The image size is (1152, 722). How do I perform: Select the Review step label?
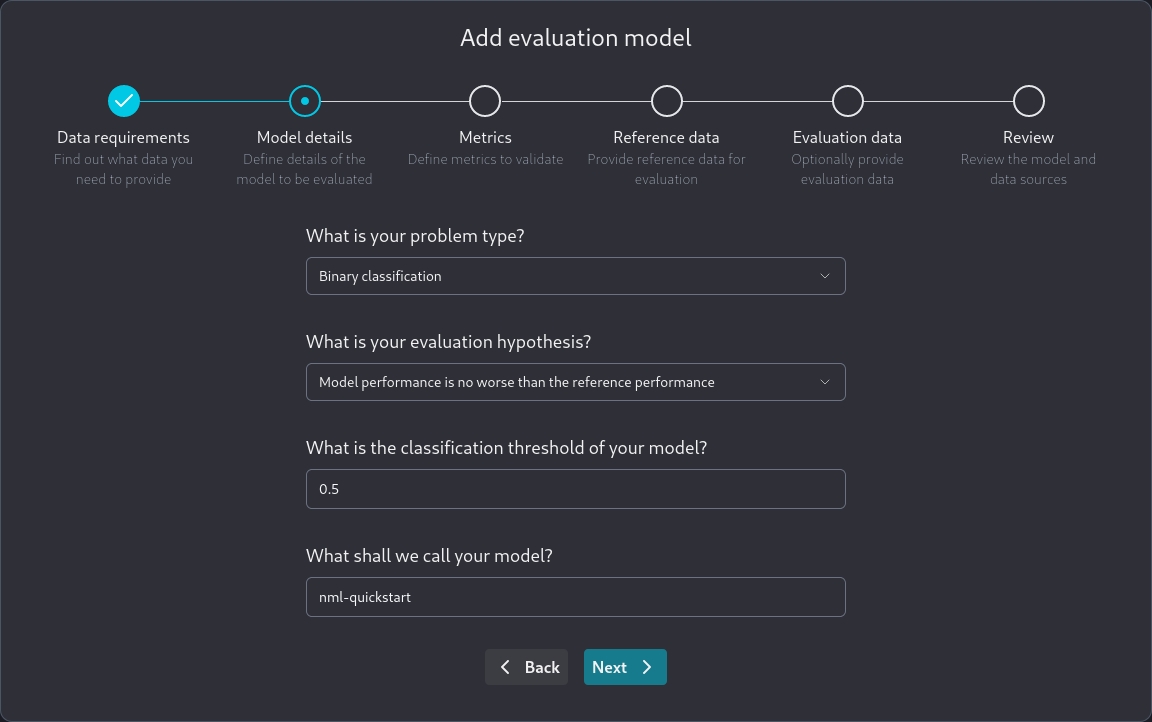[x=1028, y=138]
